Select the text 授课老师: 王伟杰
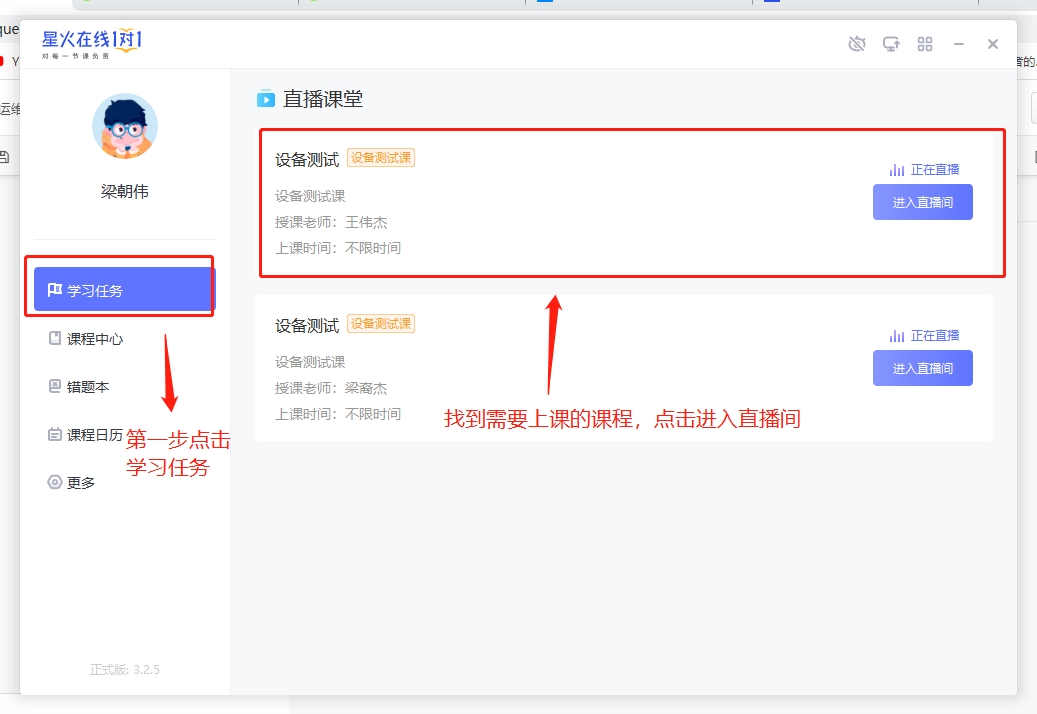This screenshot has height=714, width=1037. click(331, 222)
